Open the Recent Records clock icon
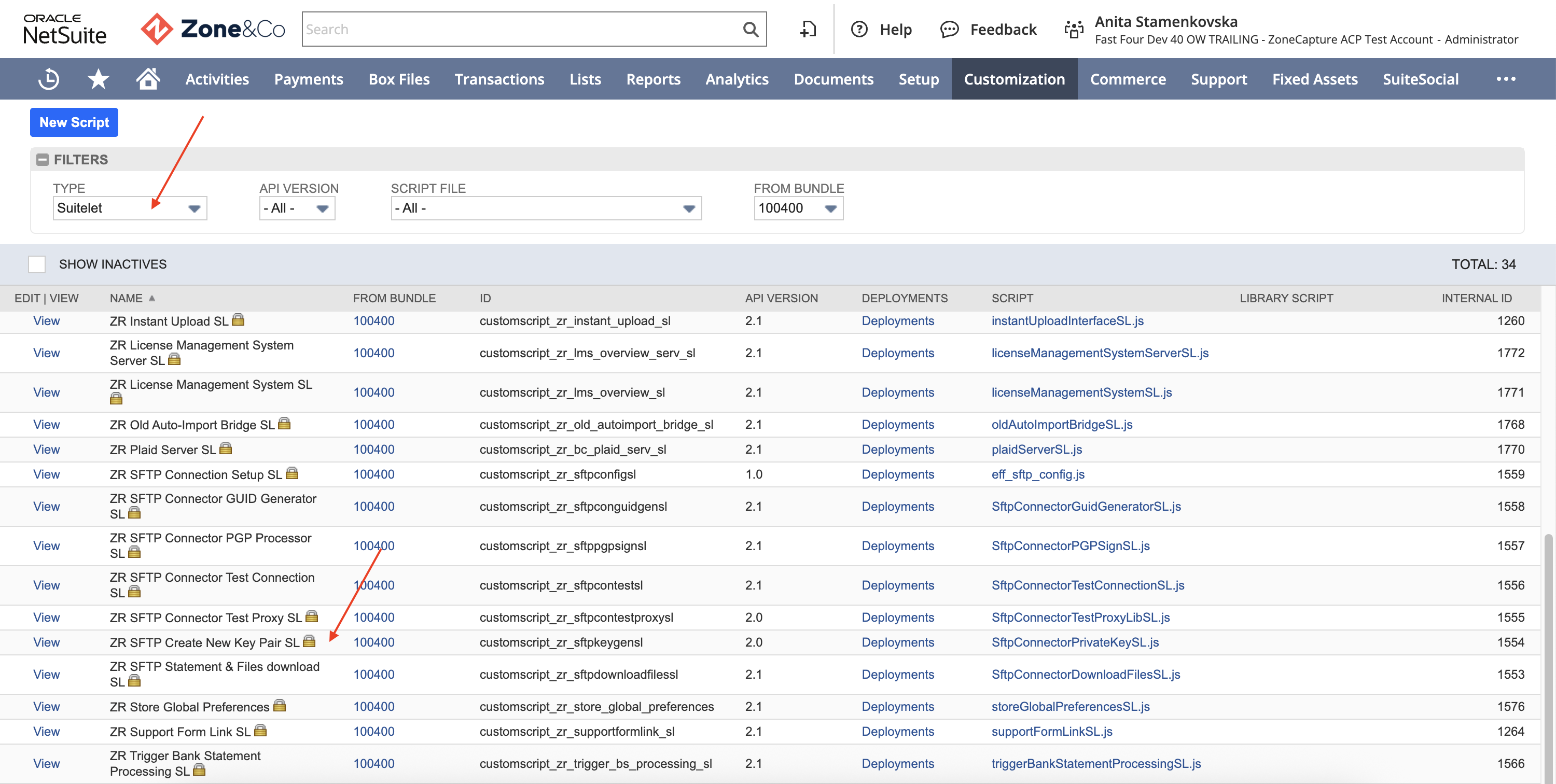This screenshot has width=1556, height=784. click(x=48, y=79)
